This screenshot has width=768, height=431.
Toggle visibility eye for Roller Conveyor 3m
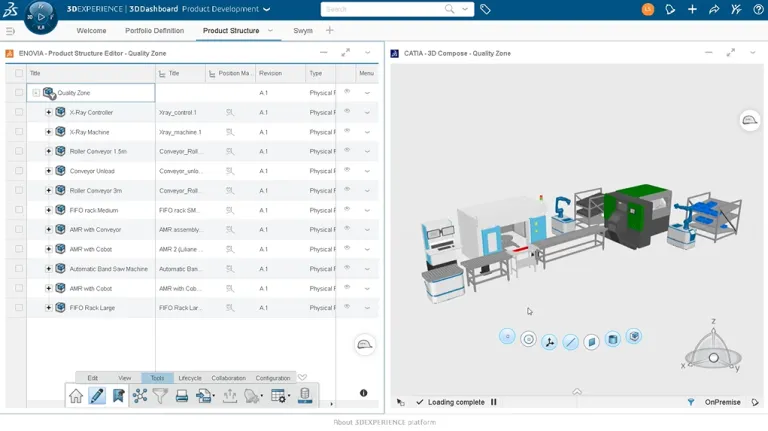pos(347,190)
